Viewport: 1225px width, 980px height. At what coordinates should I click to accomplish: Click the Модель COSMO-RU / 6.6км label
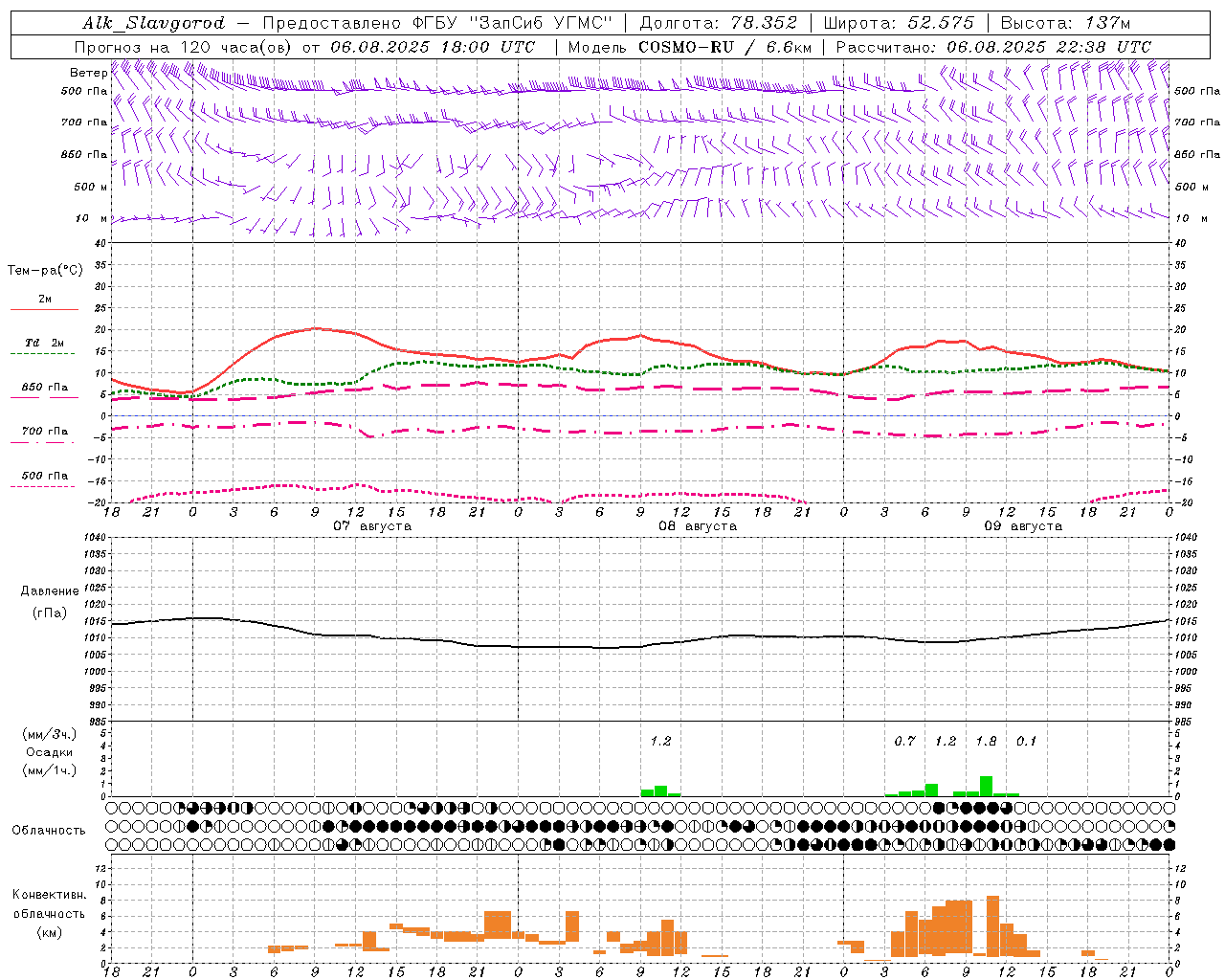[690, 47]
